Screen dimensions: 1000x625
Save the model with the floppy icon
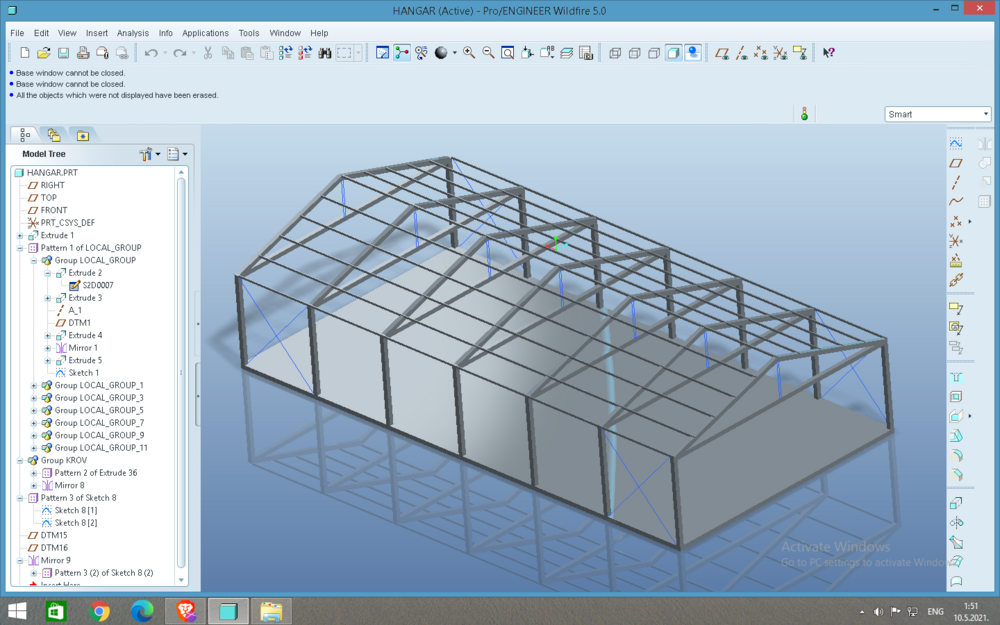(63, 53)
